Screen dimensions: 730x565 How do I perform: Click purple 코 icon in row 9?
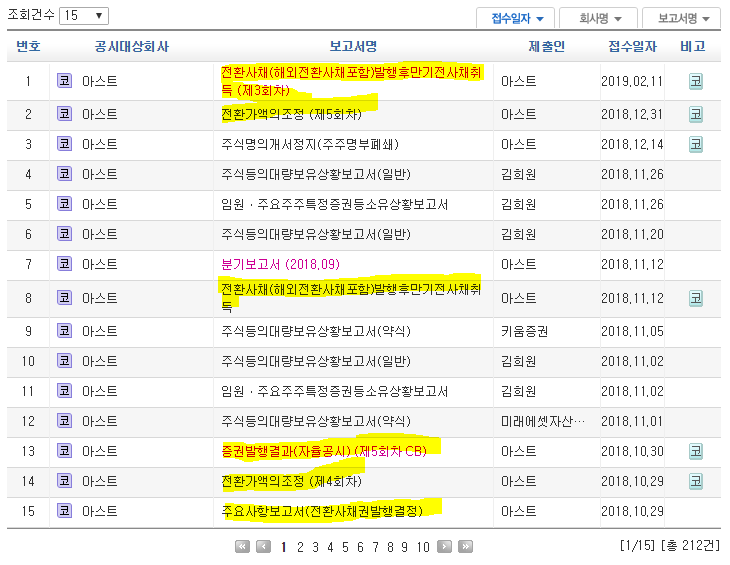coord(64,331)
